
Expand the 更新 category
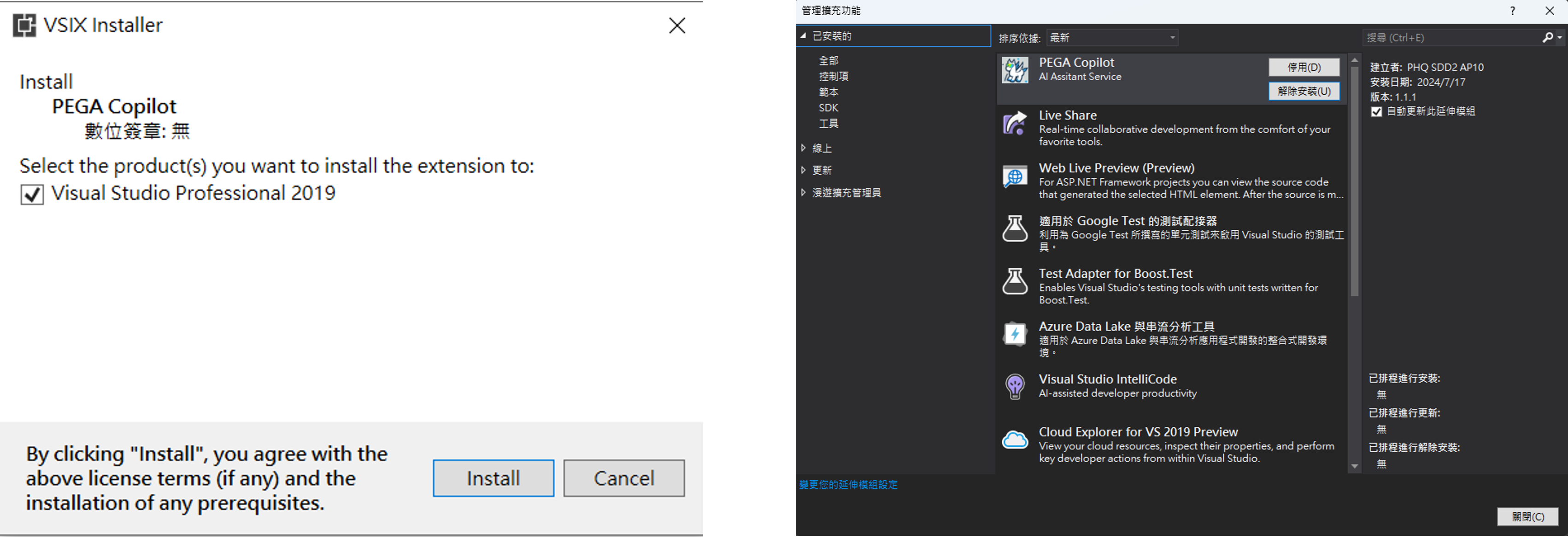(x=804, y=170)
